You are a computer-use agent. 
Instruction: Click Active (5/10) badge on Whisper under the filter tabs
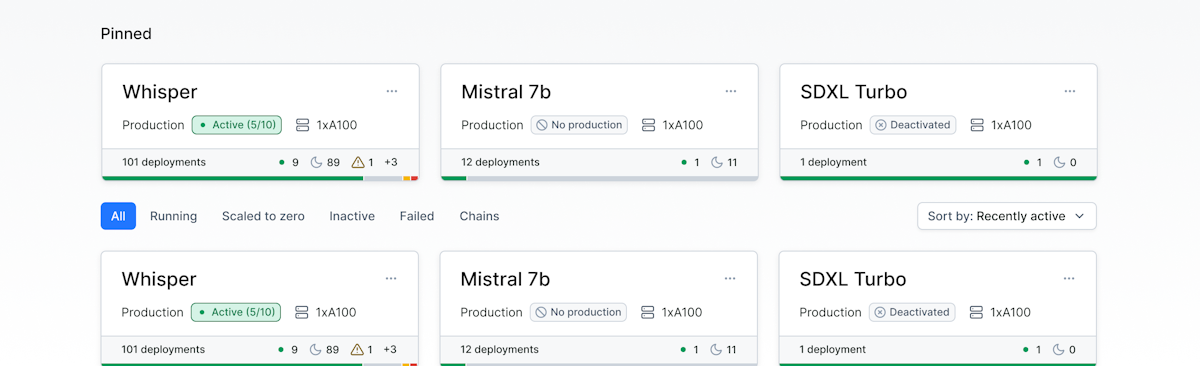click(x=236, y=312)
